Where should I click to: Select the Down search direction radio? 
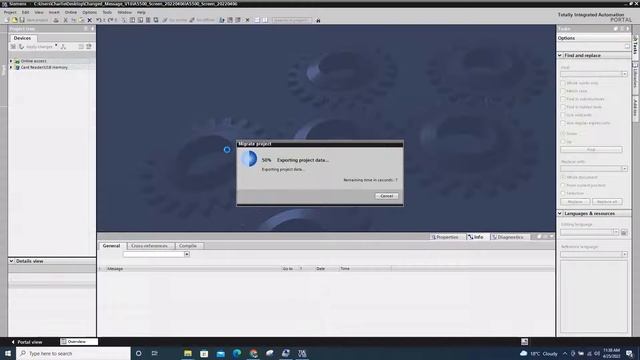[563, 133]
